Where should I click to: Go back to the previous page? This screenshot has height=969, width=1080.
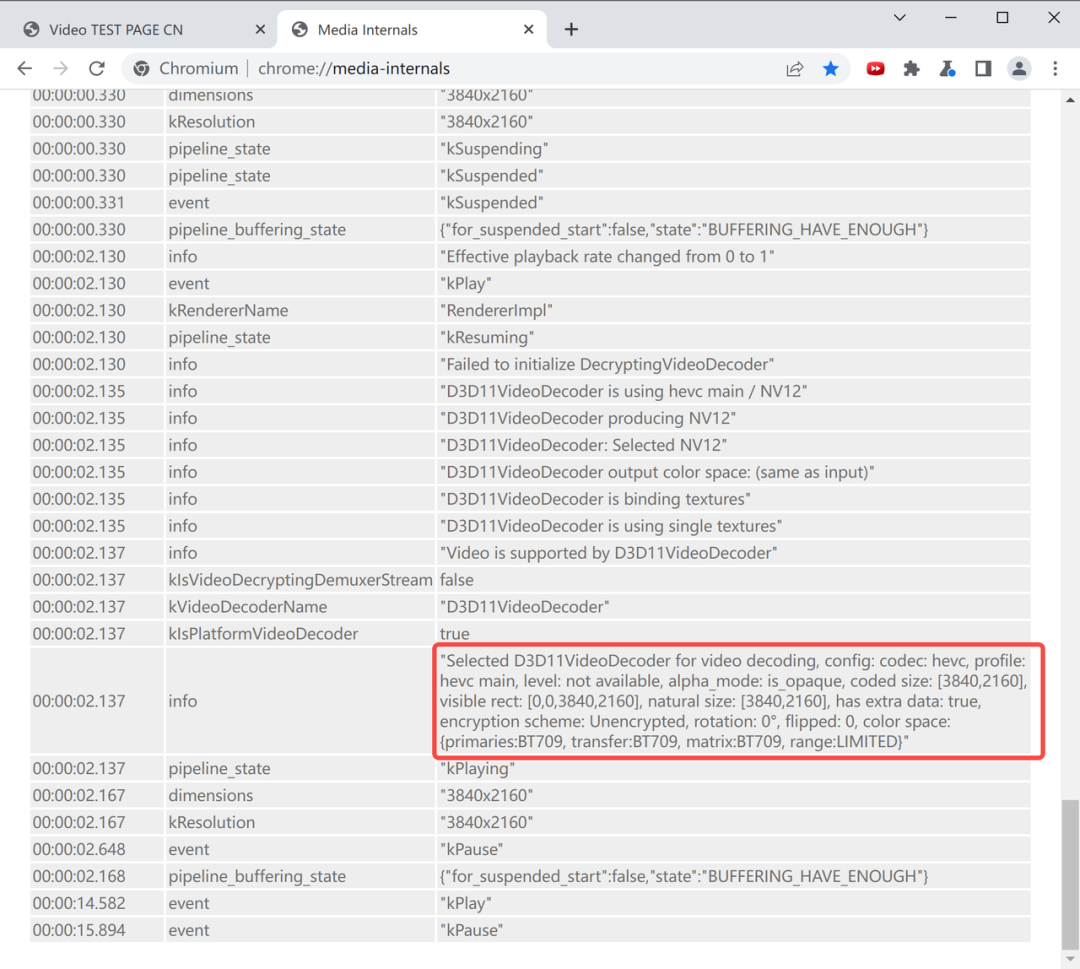click(x=25, y=69)
